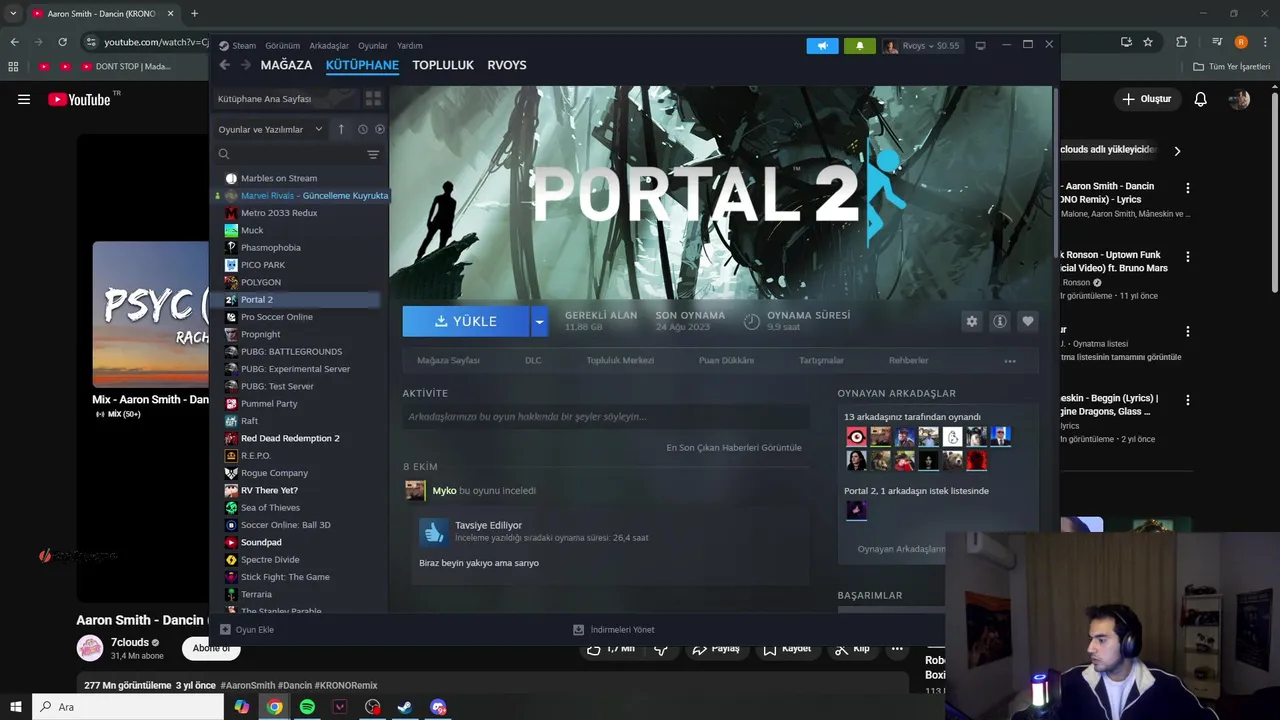Open Myko reviewer profile name
Screen dimensions: 1280x720
click(444, 491)
